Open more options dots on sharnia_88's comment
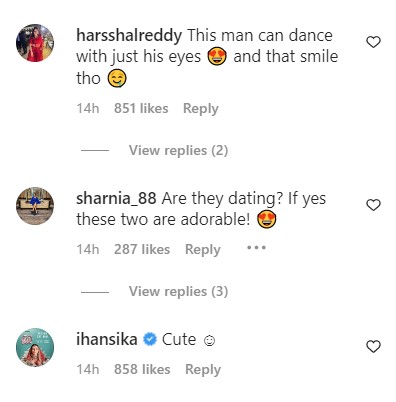Viewport: 396px width, 402px height. (256, 248)
